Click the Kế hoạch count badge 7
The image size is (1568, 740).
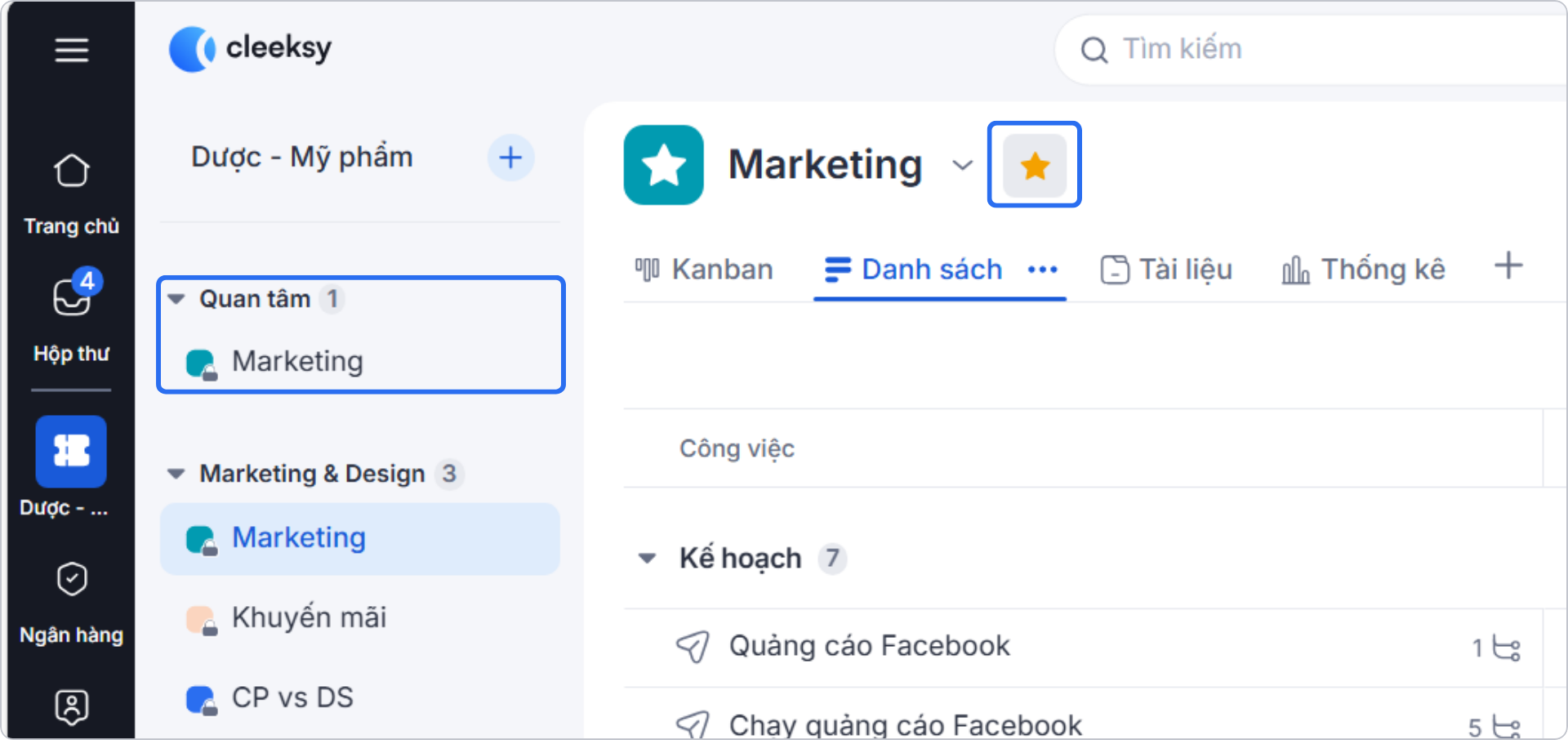pyautogui.click(x=832, y=559)
